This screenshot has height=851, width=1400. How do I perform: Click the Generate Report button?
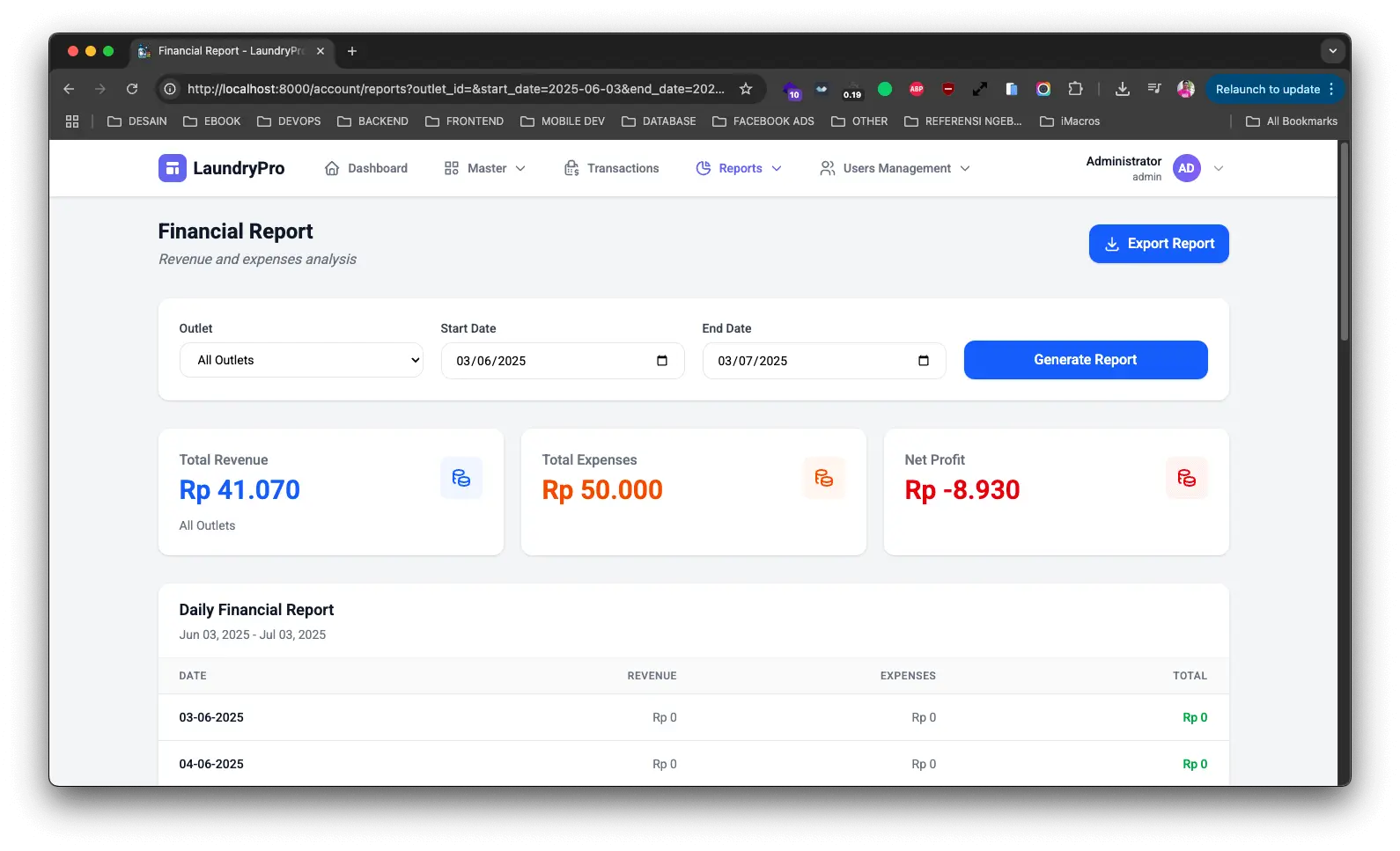[1085, 360]
